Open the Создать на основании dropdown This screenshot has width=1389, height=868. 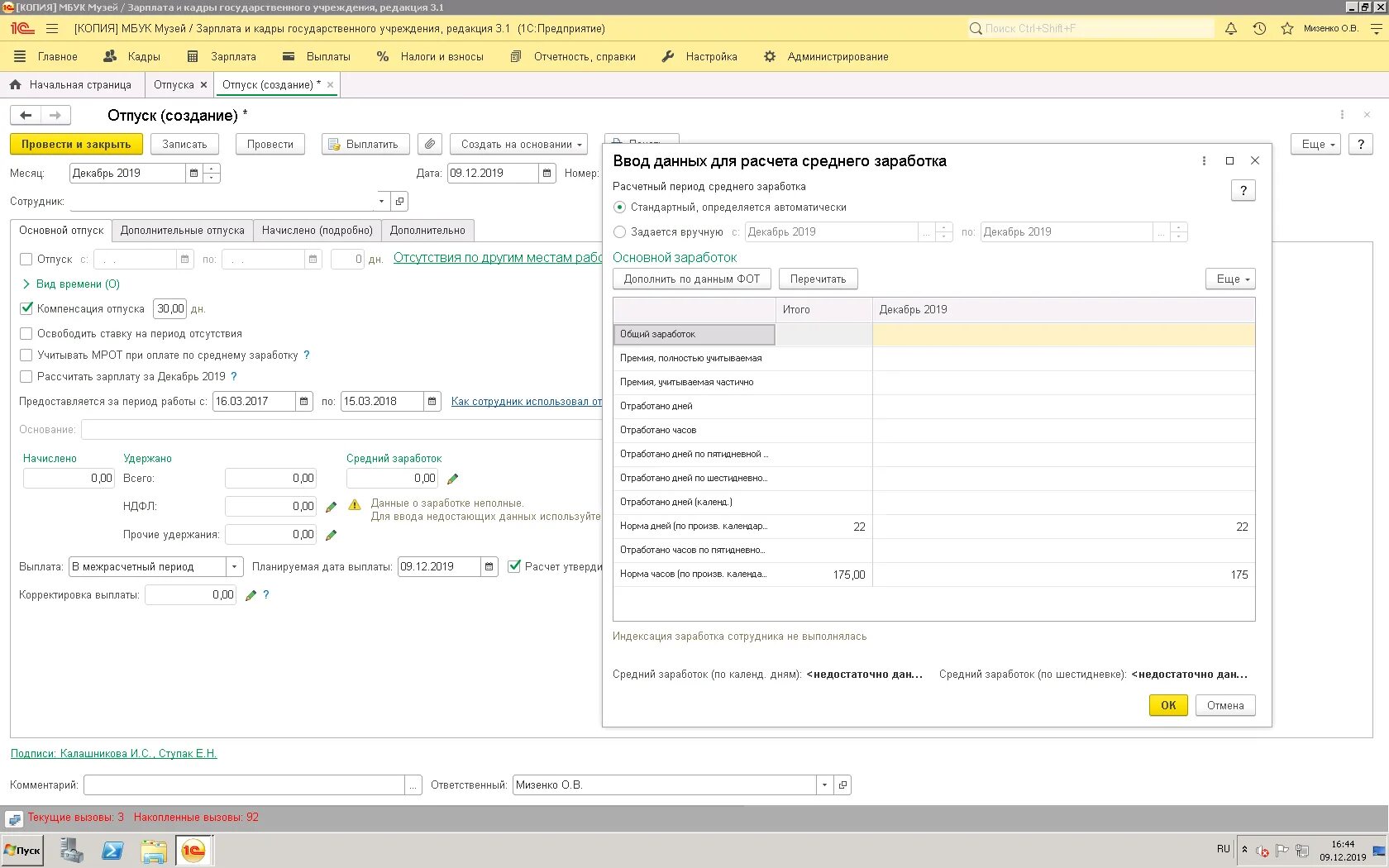pos(521,144)
